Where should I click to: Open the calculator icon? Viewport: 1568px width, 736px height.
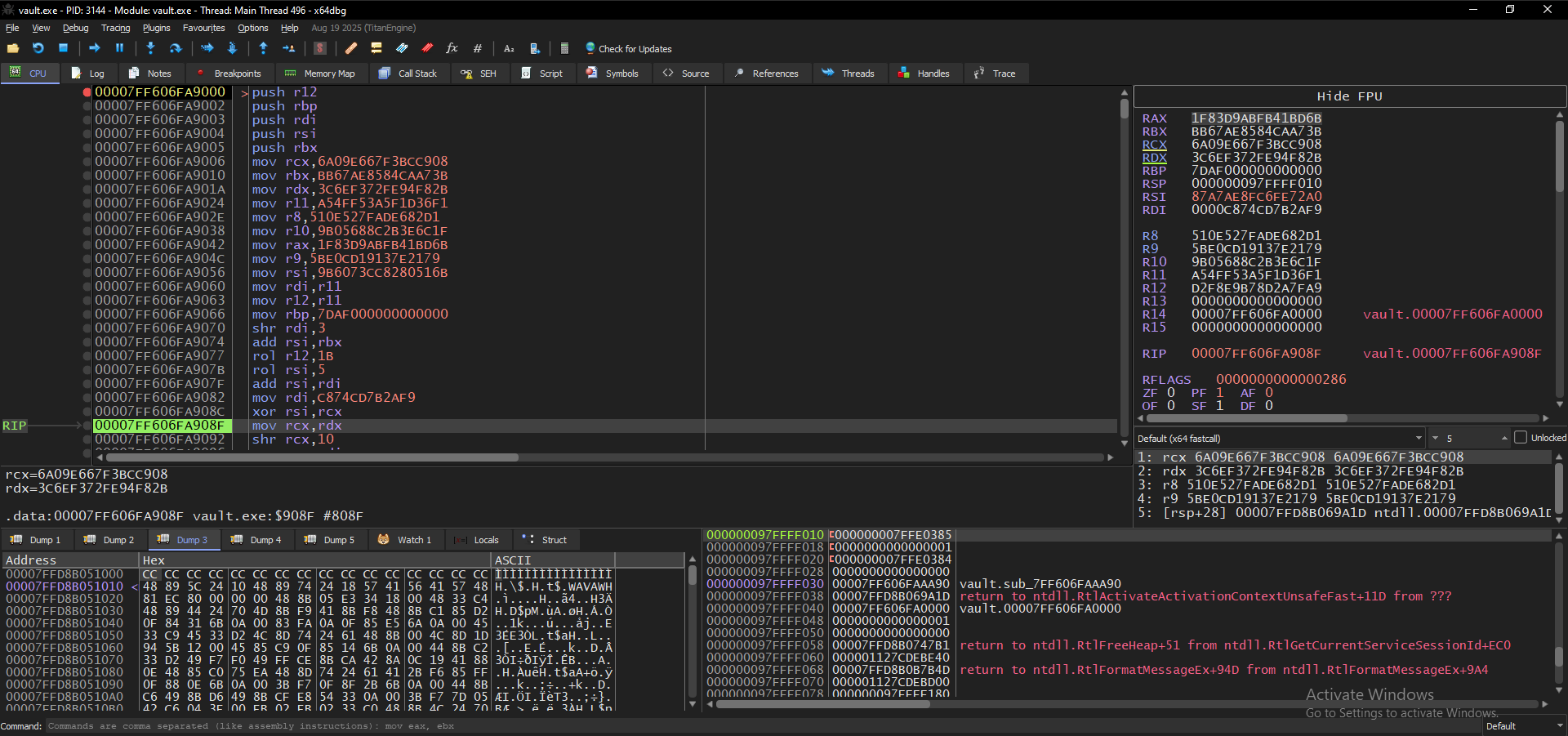tap(564, 48)
